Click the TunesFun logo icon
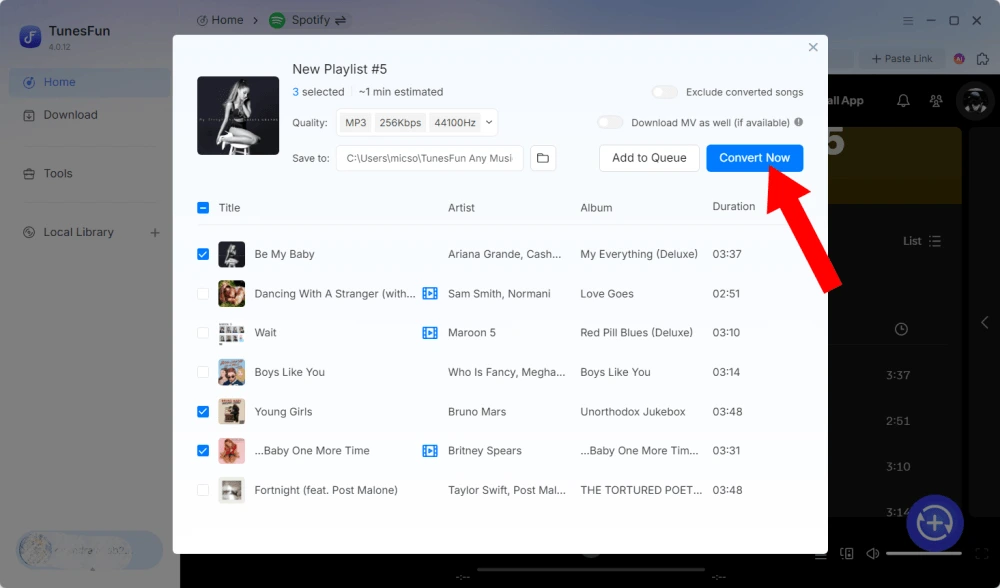Image resolution: width=1000 pixels, height=588 pixels. pos(30,37)
